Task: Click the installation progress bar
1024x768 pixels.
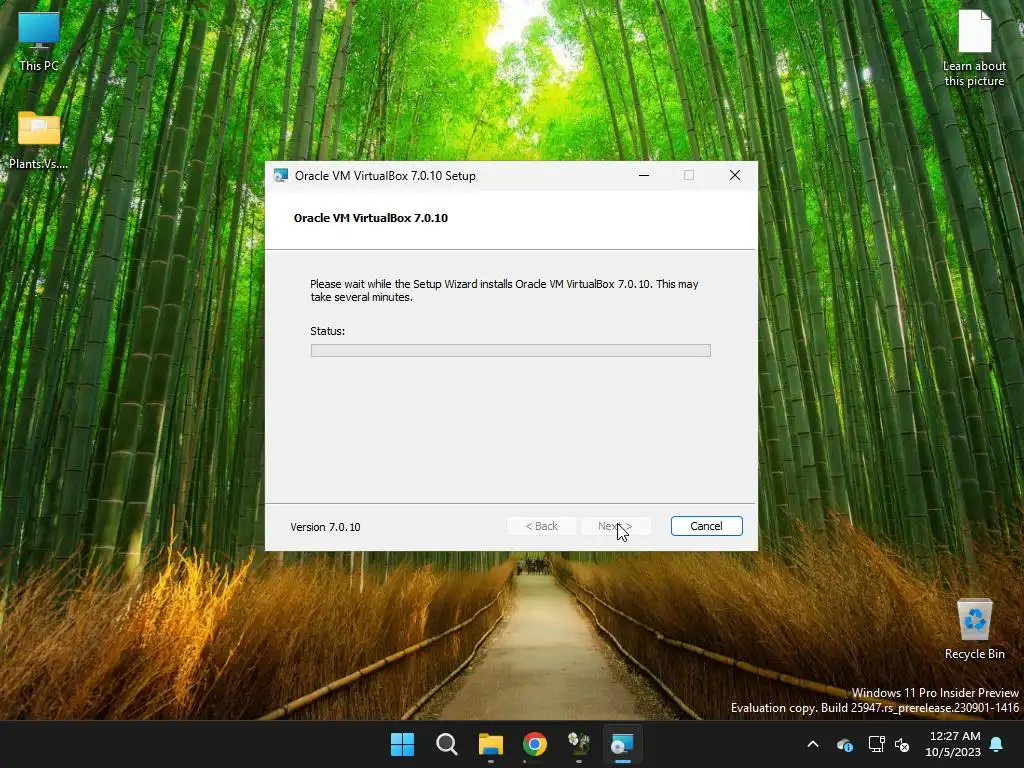Action: 510,351
